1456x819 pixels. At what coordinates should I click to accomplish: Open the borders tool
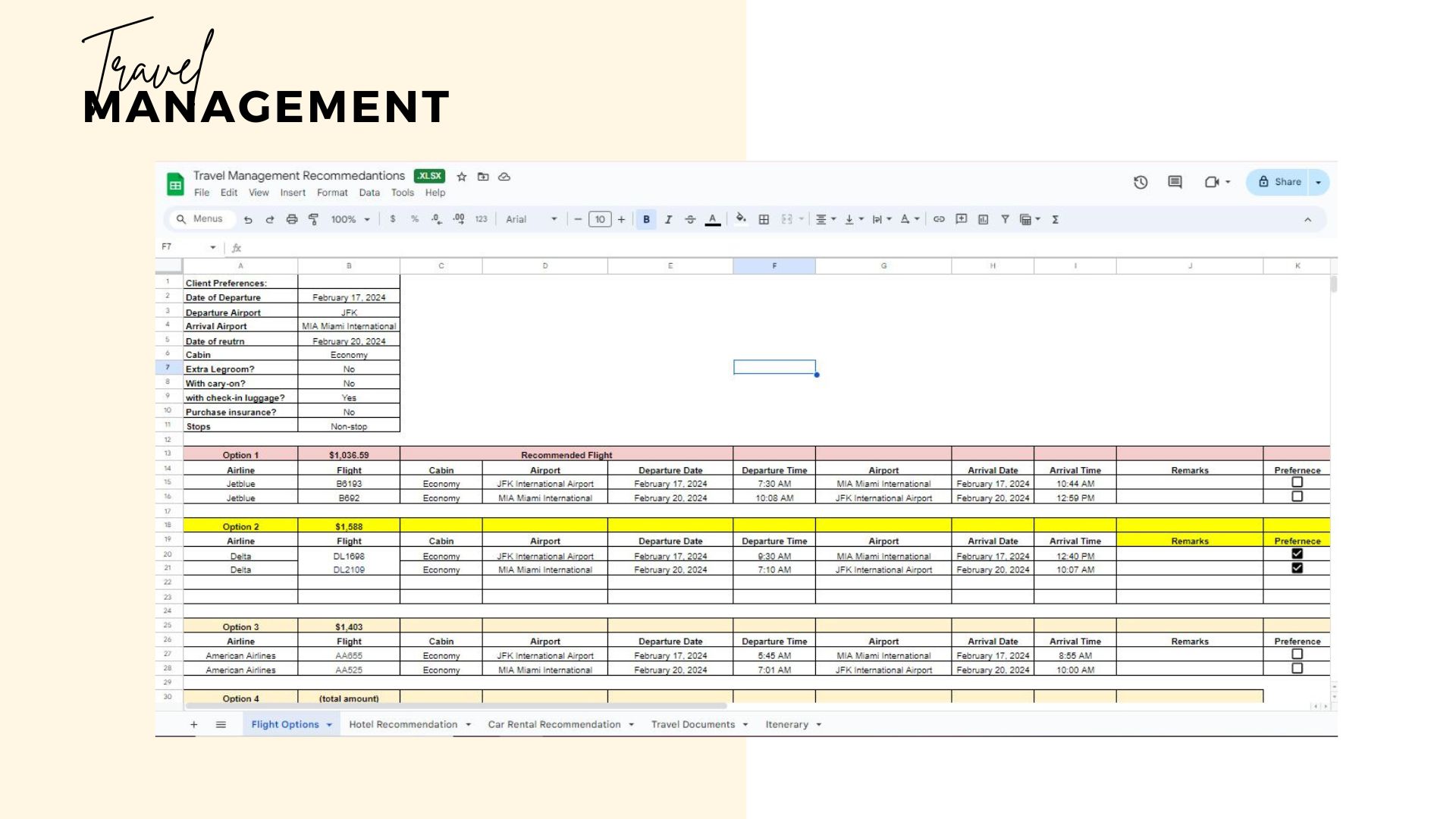[764, 219]
